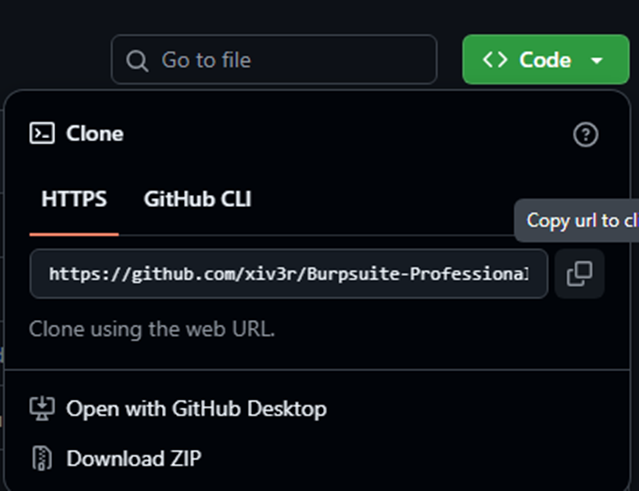Click the 'Clone using the web URL.' text
The image size is (639, 491).
tap(152, 329)
